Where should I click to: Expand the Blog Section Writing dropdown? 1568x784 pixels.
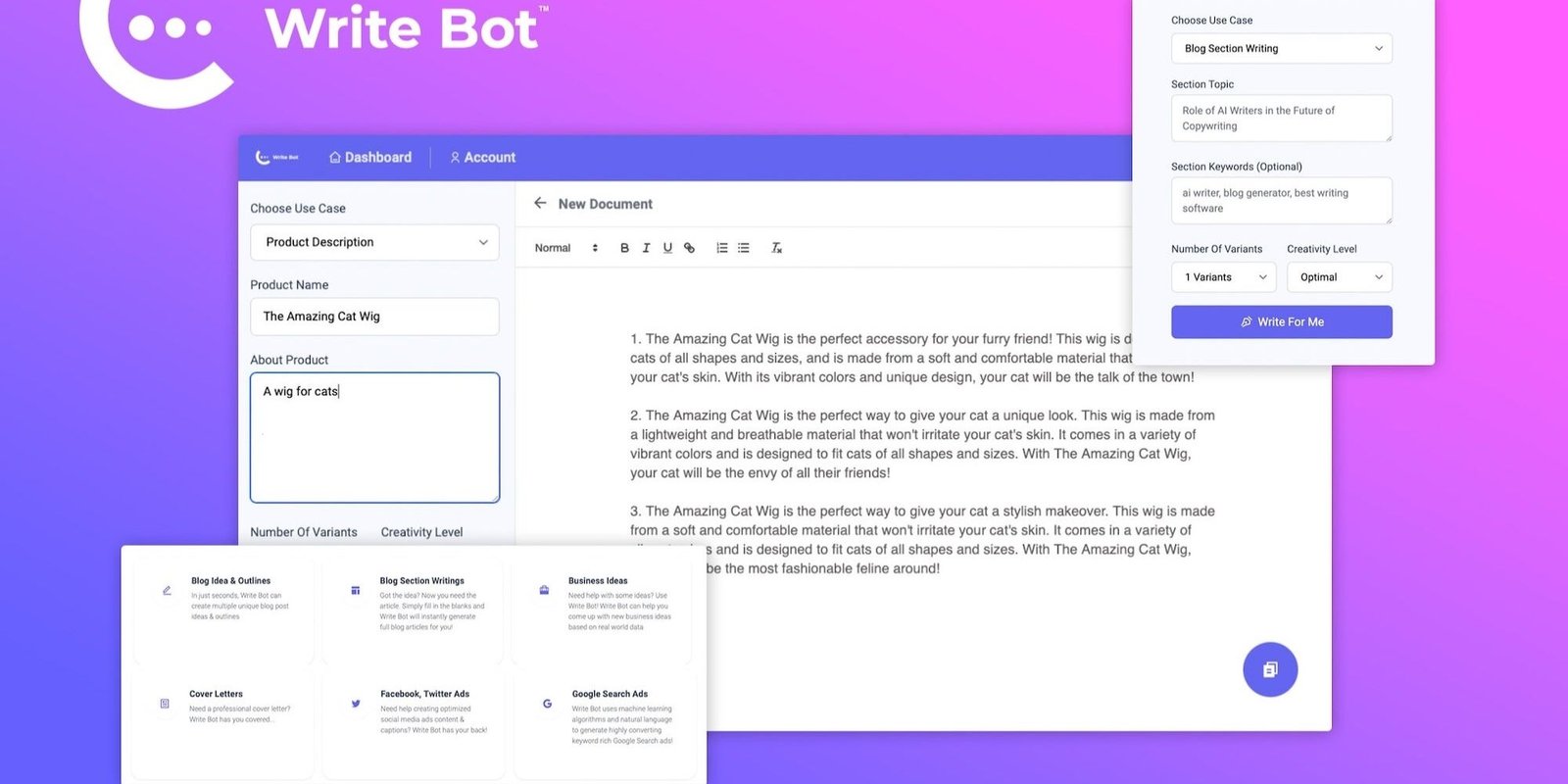point(1281,48)
